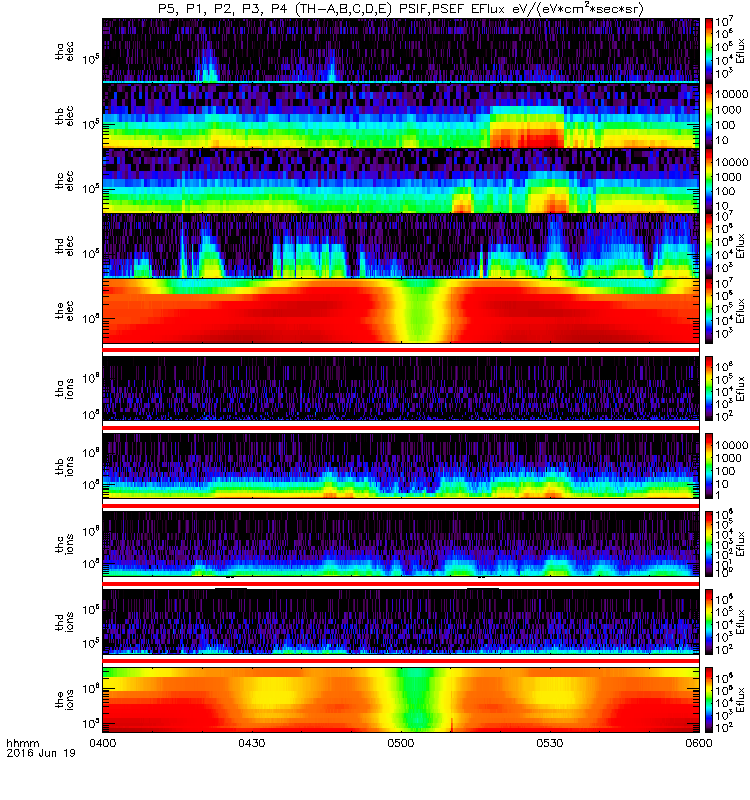Click the red flux burst in thb elec panel
The image size is (750, 800).
(x=527, y=137)
